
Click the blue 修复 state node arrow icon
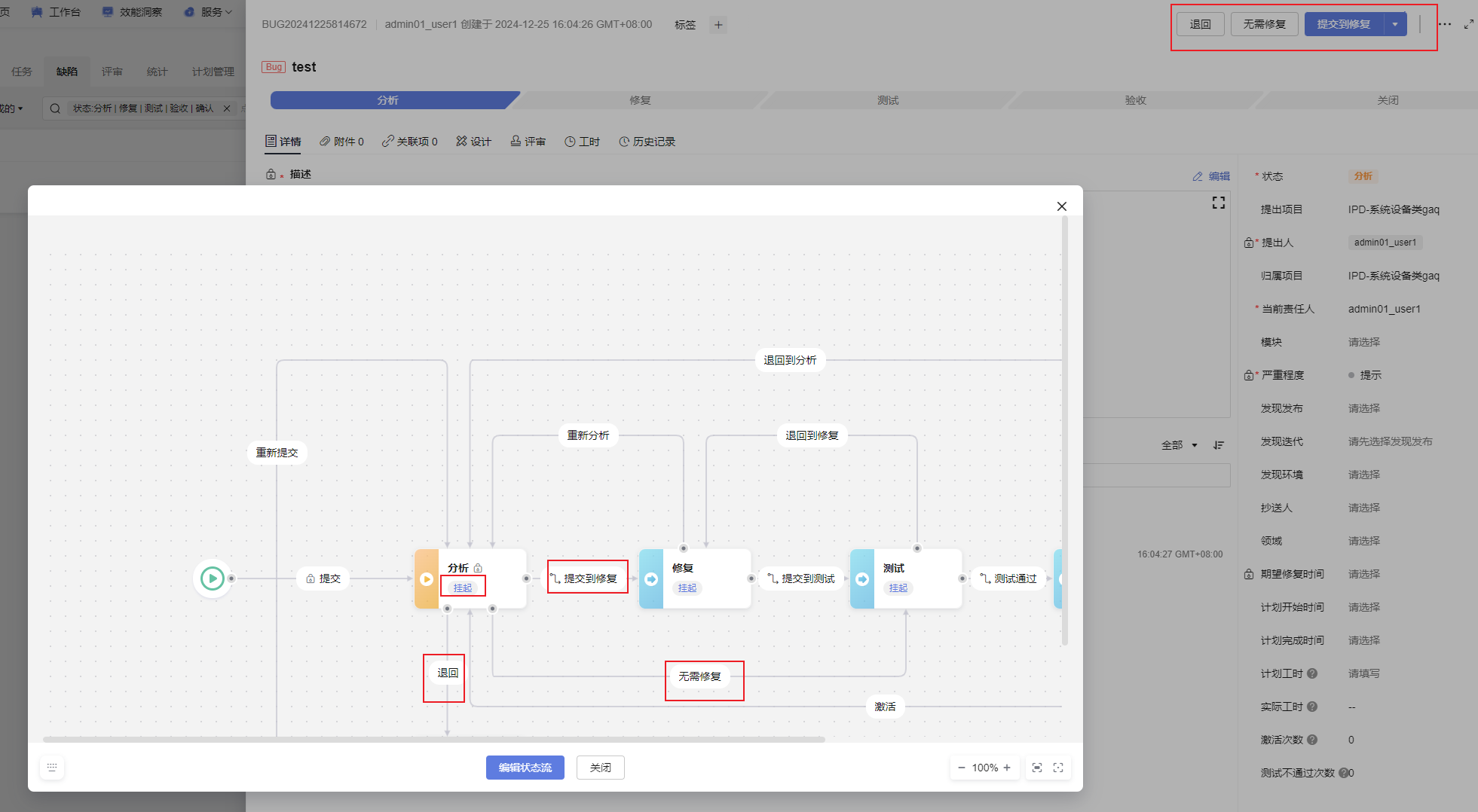pos(651,578)
